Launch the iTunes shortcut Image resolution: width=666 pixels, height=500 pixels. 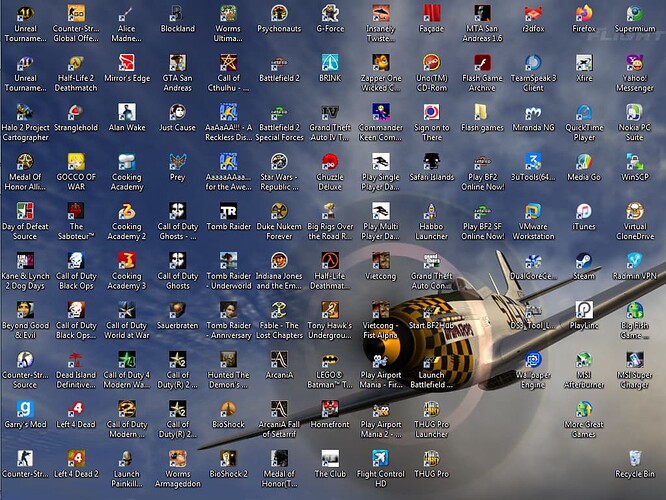pyautogui.click(x=584, y=218)
